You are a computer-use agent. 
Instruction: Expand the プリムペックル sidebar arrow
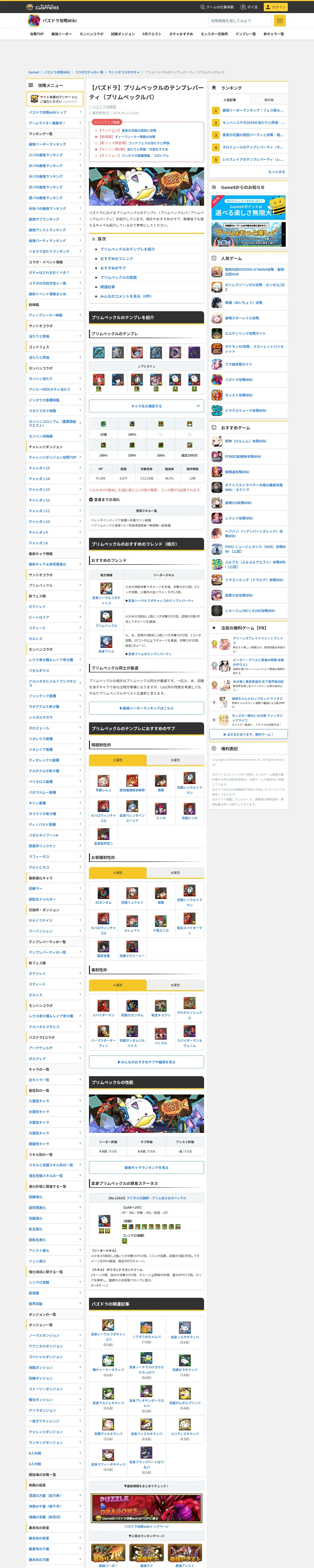pyautogui.click(x=81, y=585)
